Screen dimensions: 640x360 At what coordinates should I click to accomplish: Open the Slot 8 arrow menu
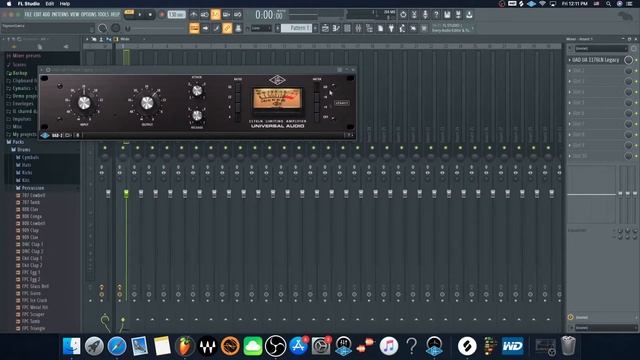(x=570, y=134)
